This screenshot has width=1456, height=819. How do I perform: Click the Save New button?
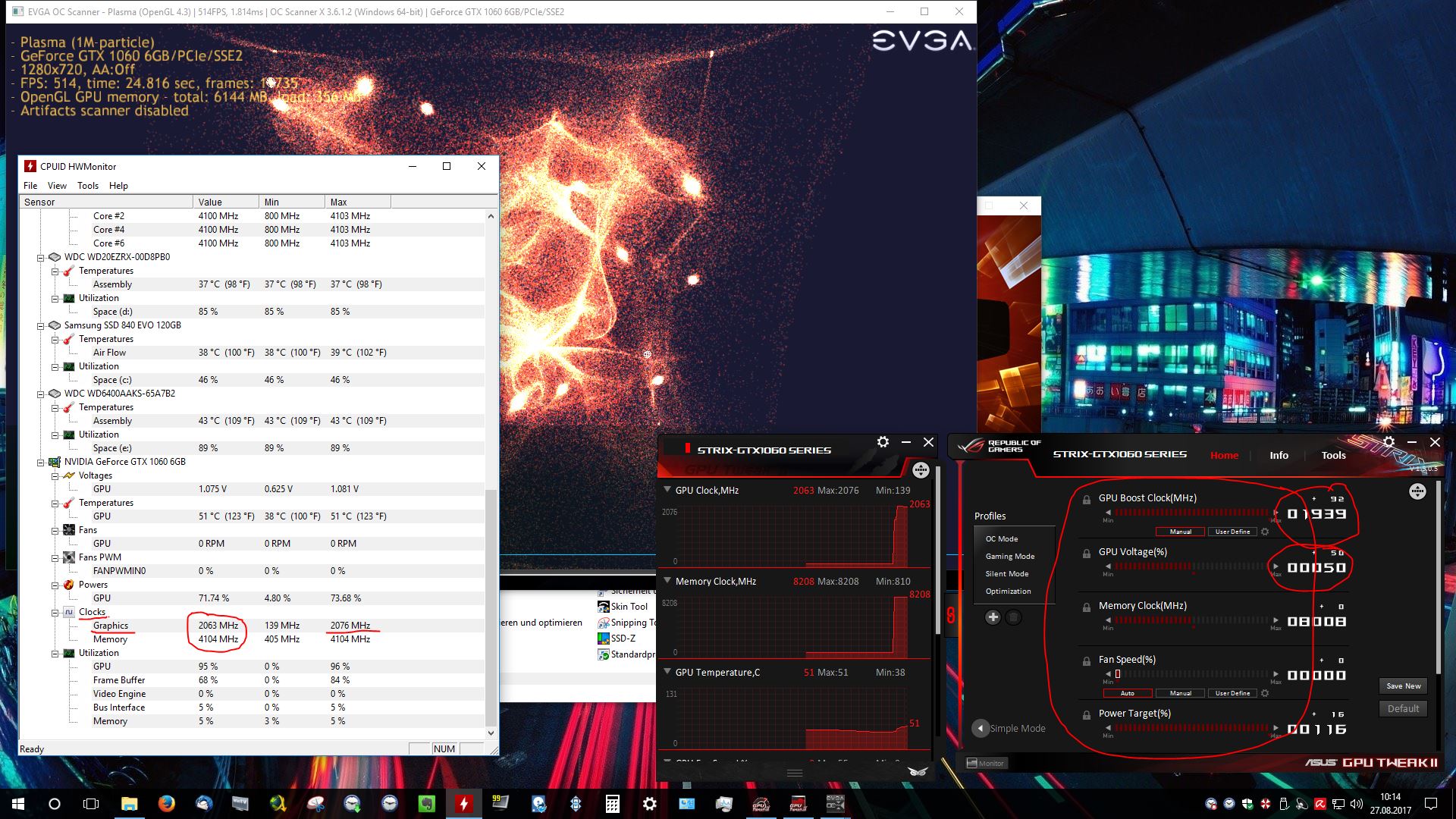[1404, 686]
